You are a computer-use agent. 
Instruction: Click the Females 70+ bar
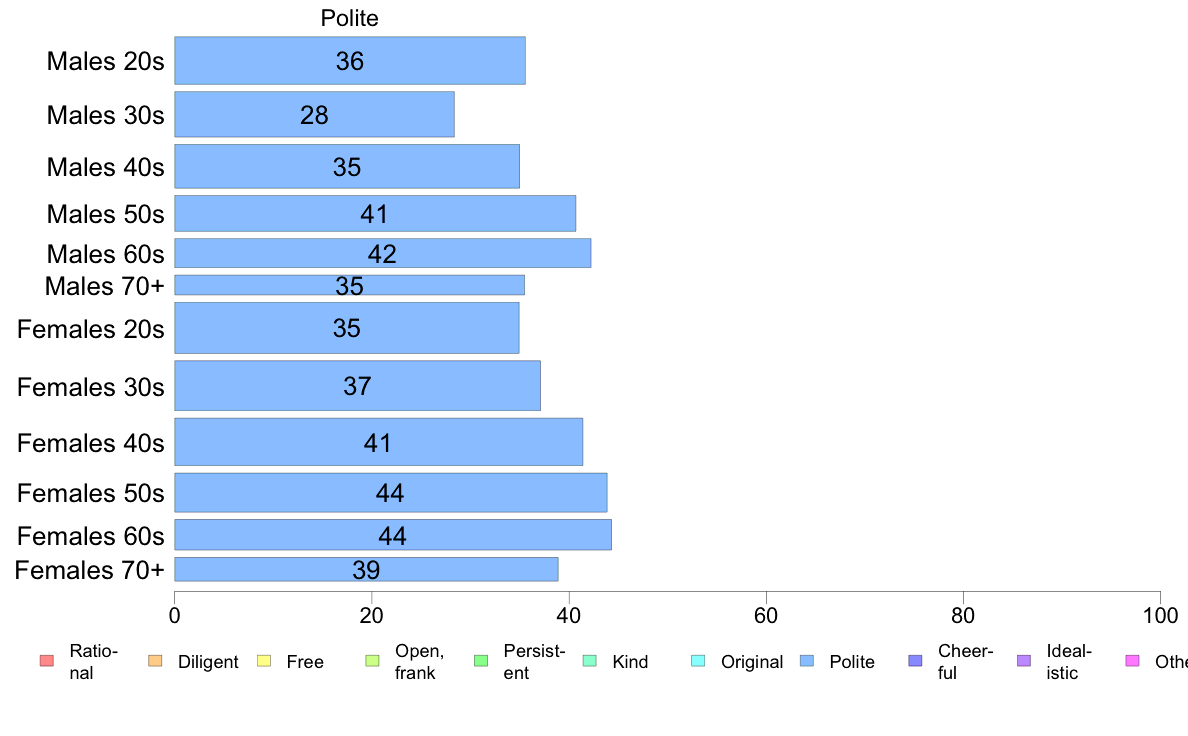pyautogui.click(x=366, y=569)
